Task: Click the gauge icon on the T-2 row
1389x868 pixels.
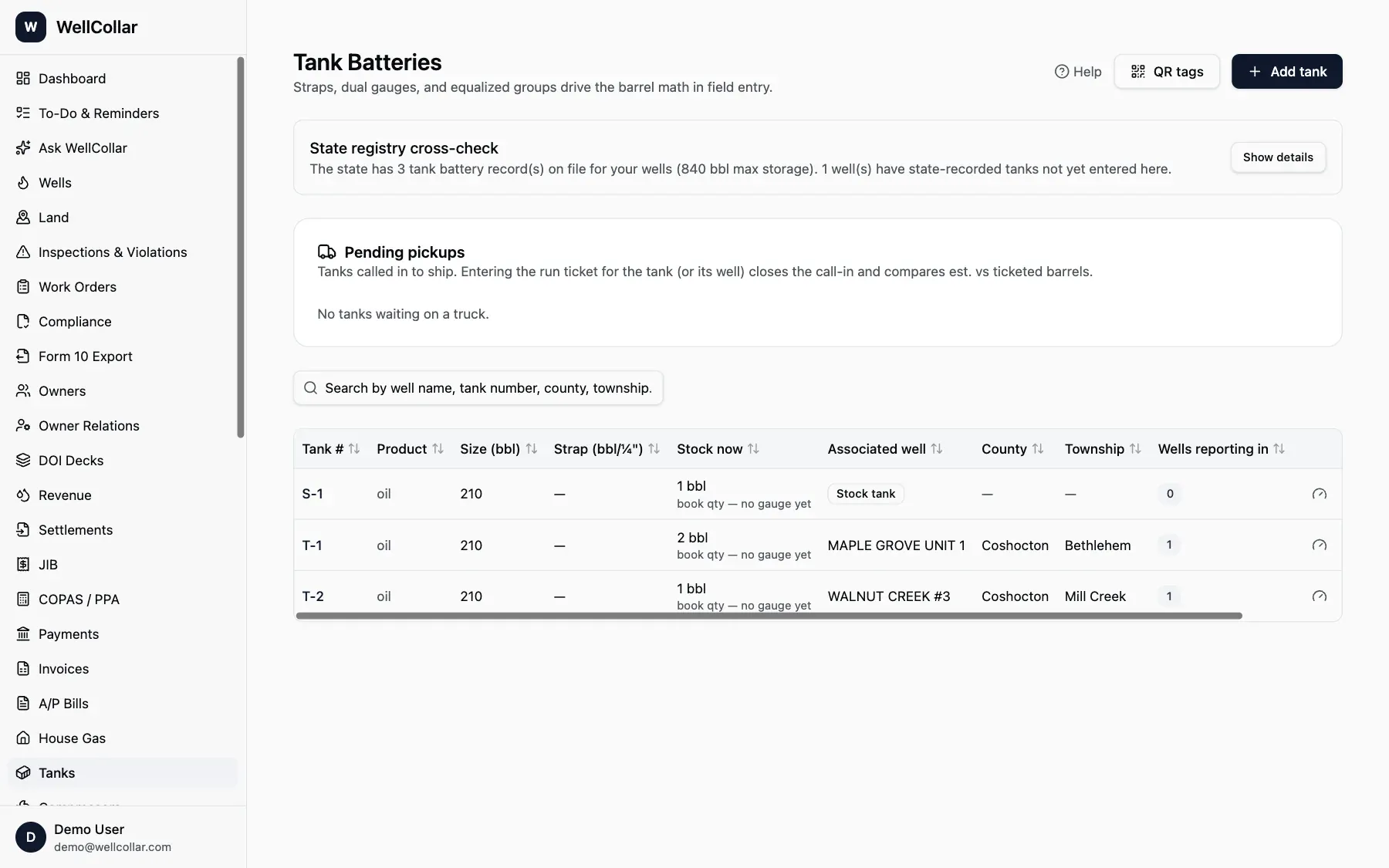Action: point(1320,596)
